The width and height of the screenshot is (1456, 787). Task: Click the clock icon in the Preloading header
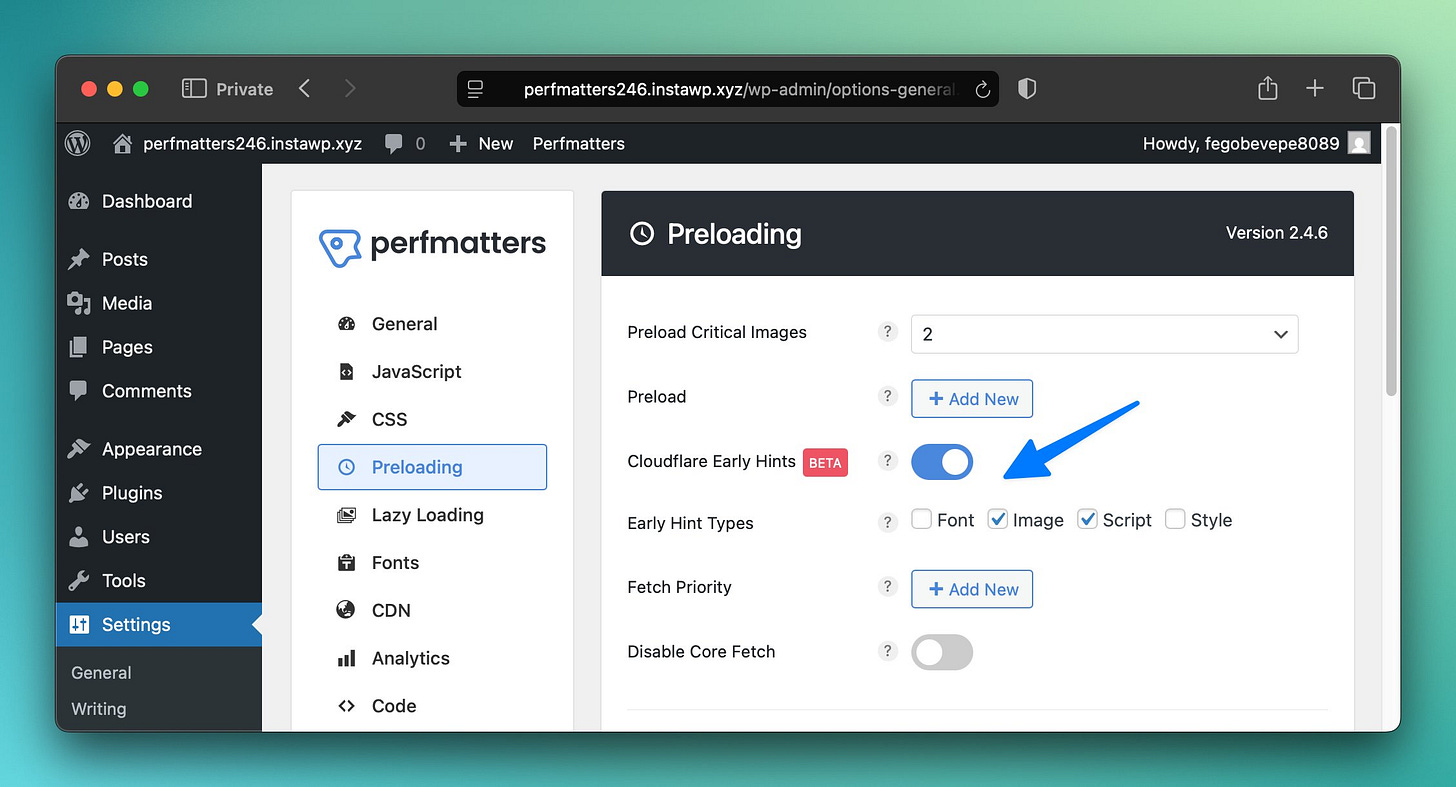tap(642, 234)
